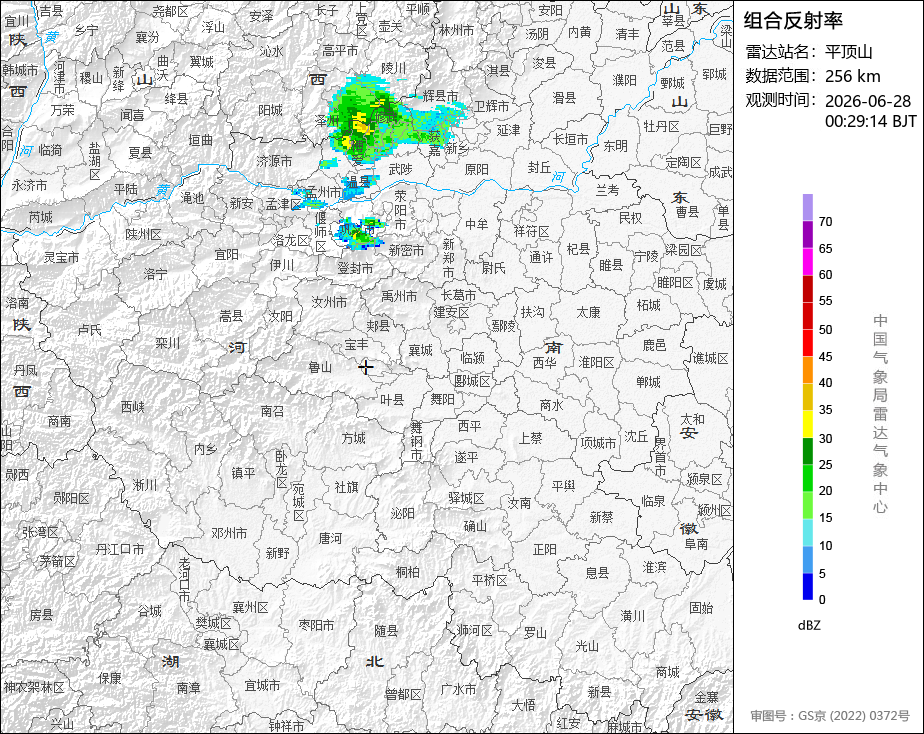Image resolution: width=924 pixels, height=734 pixels.
Task: Click the 上蔡 county label
Action: click(530, 438)
